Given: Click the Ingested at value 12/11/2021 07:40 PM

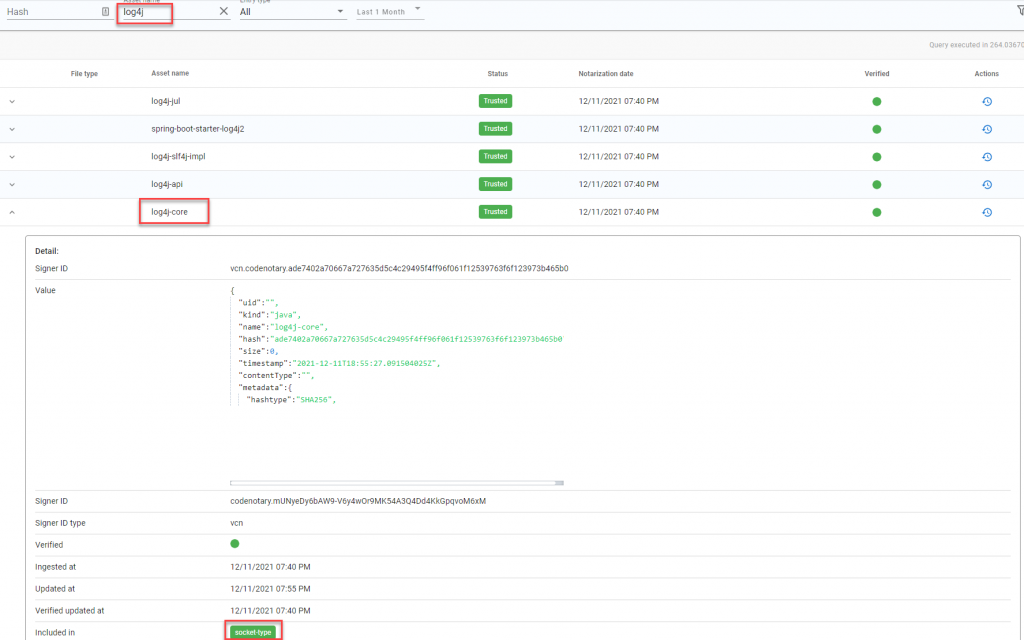Looking at the screenshot, I should [x=270, y=567].
